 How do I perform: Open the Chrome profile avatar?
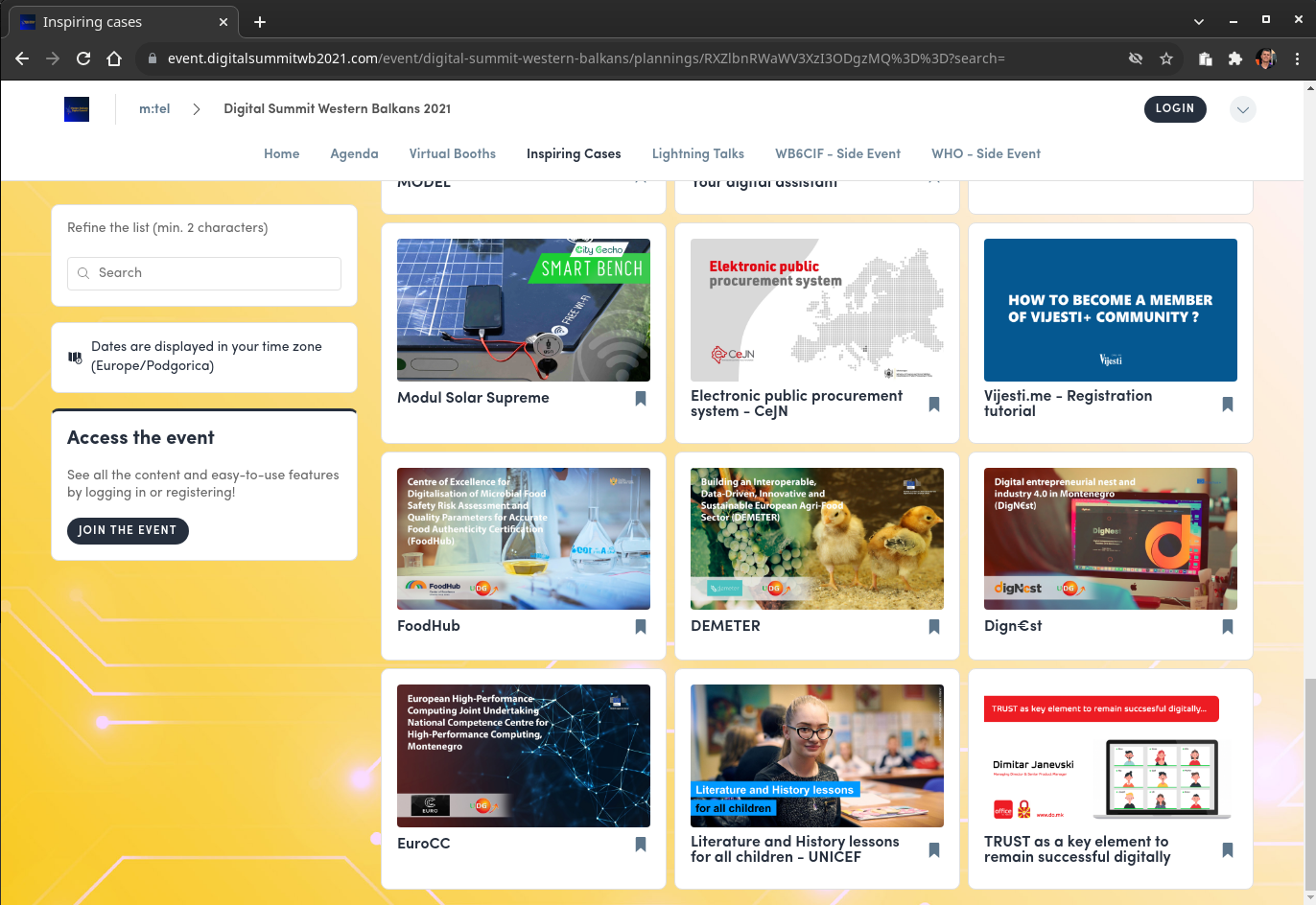click(x=1266, y=58)
